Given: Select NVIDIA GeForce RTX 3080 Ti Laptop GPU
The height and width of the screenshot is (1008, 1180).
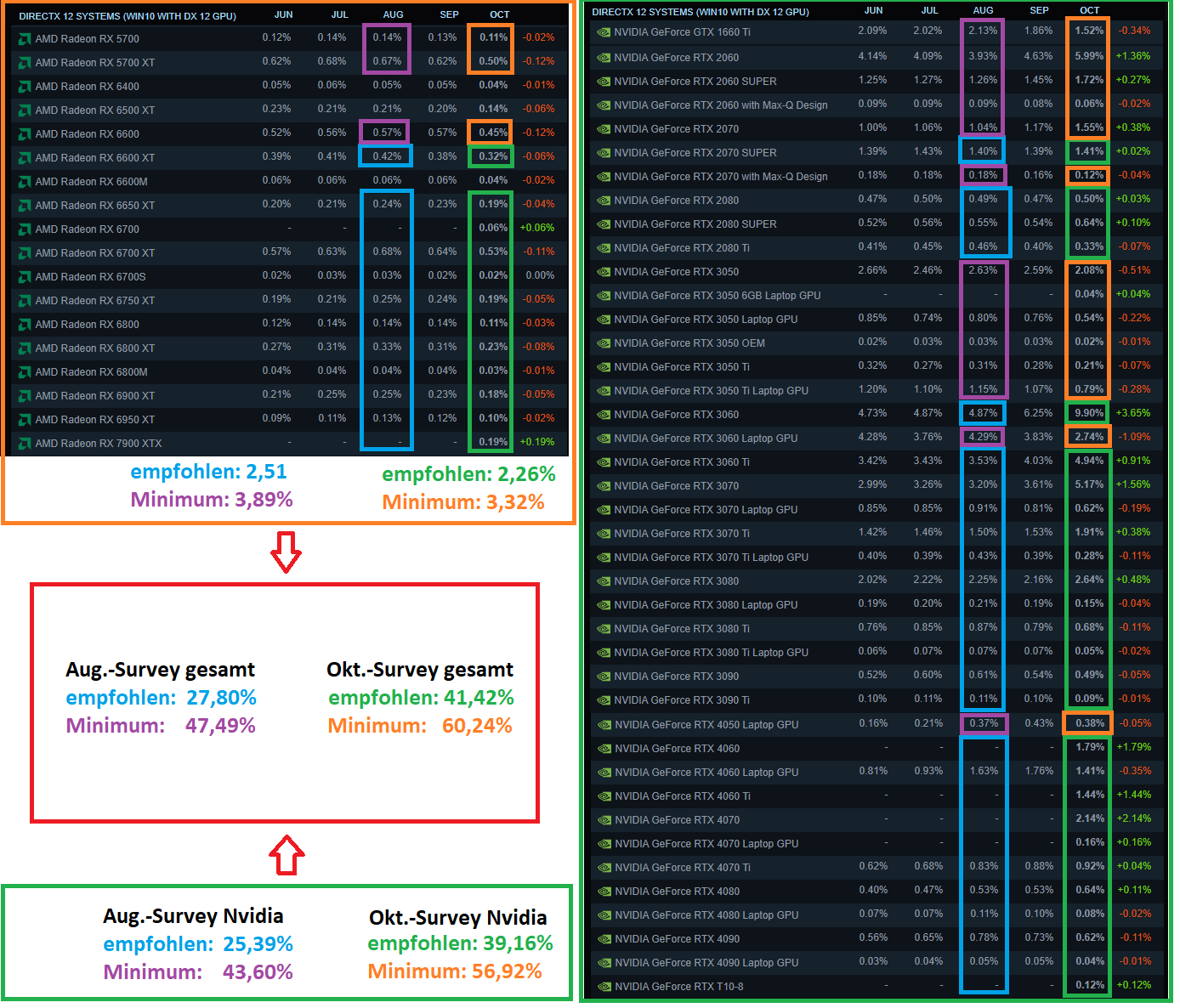Looking at the screenshot, I should point(712,653).
